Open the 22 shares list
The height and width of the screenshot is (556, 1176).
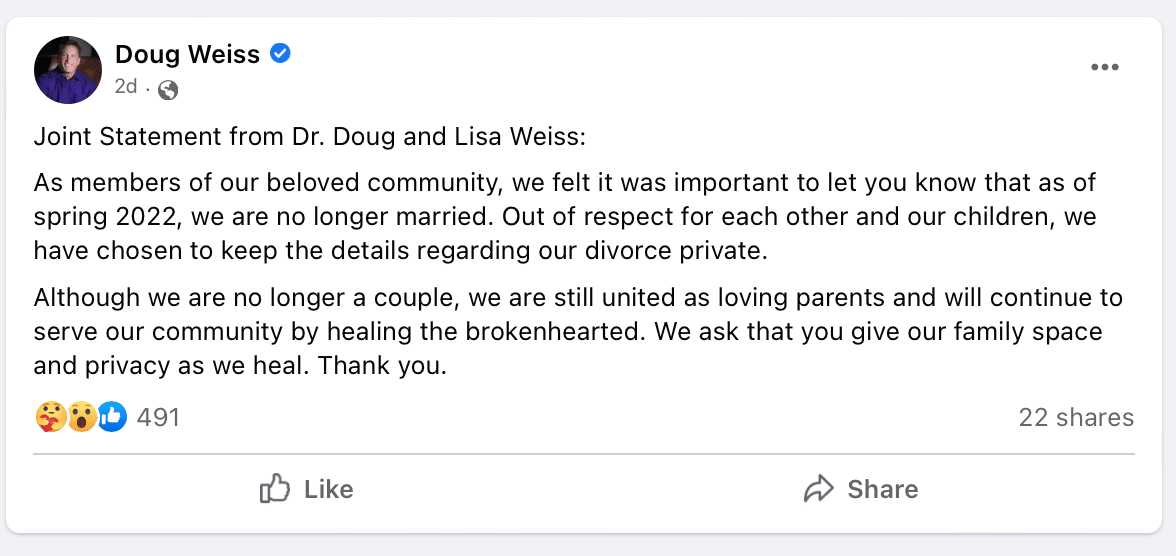click(x=1076, y=417)
